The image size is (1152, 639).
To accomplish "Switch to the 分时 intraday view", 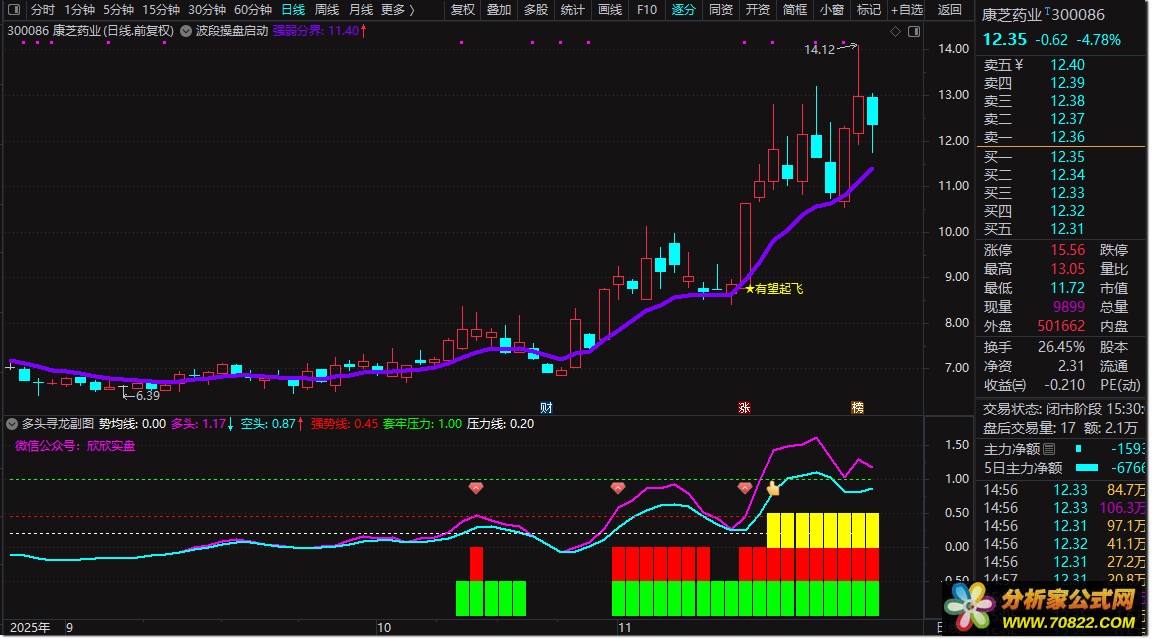I will pyautogui.click(x=43, y=10).
